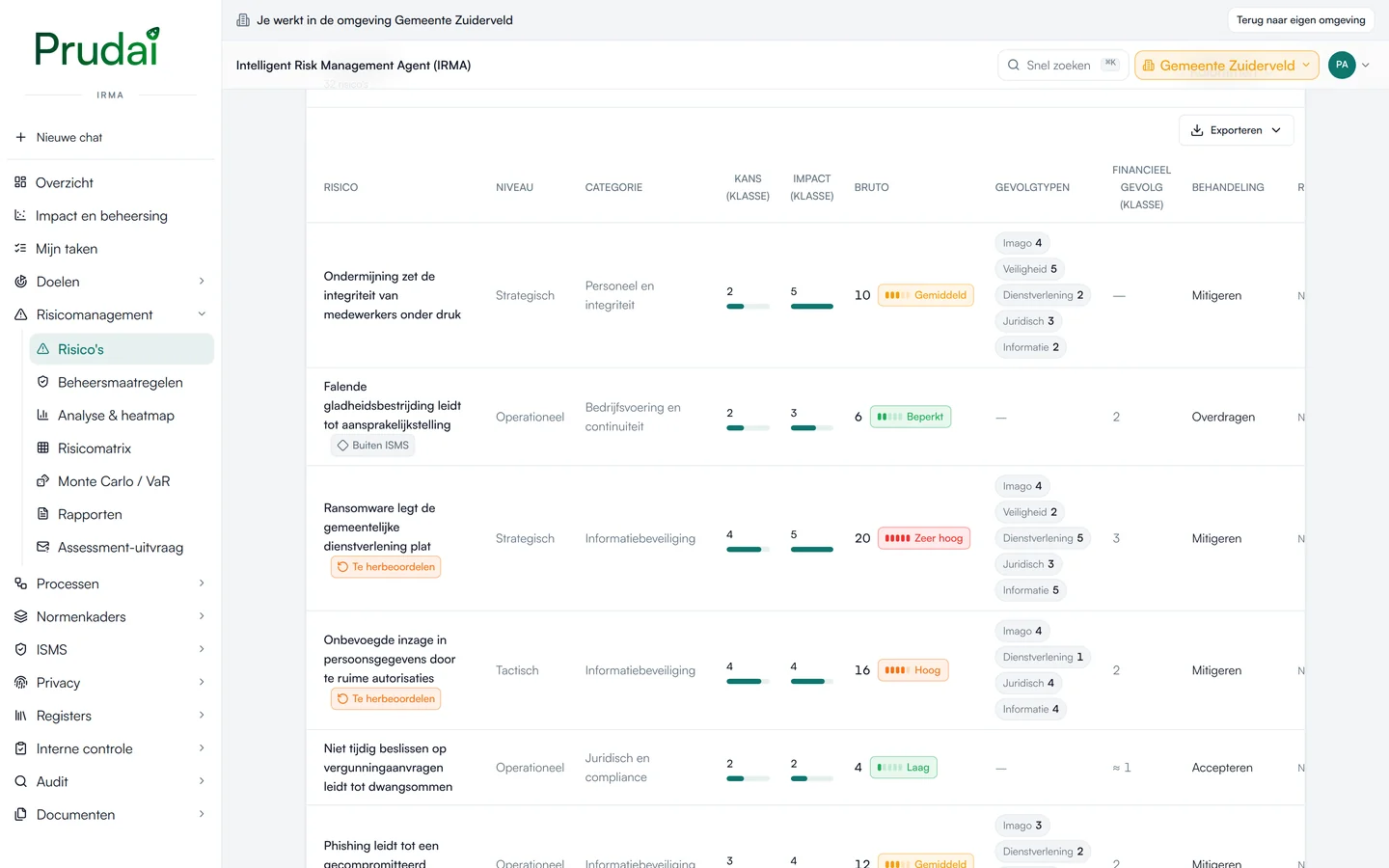Click Zeer hoog rating on Ransomware row
The image size is (1389, 868).
click(924, 538)
